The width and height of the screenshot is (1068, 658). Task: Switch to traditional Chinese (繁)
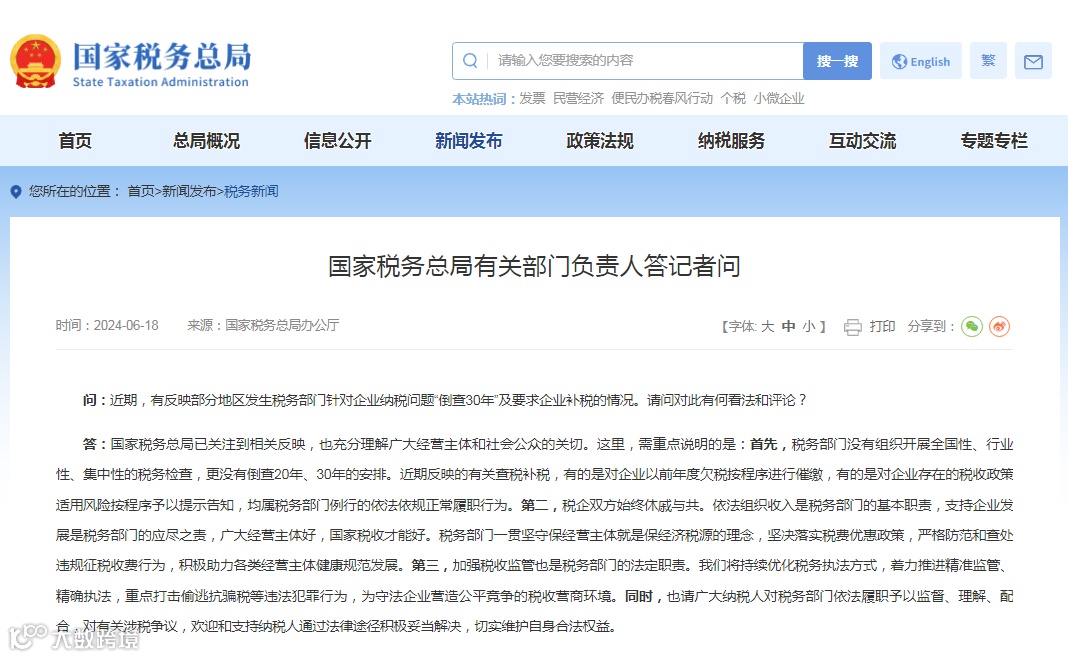tap(988, 61)
